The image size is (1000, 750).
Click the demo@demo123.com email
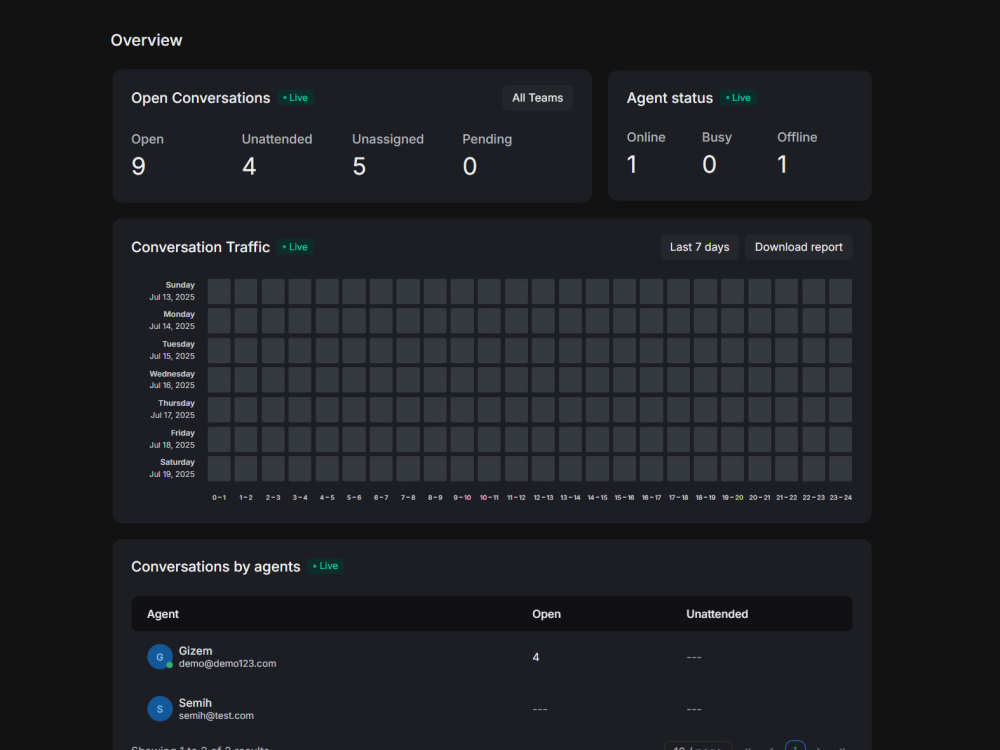[x=227, y=663]
